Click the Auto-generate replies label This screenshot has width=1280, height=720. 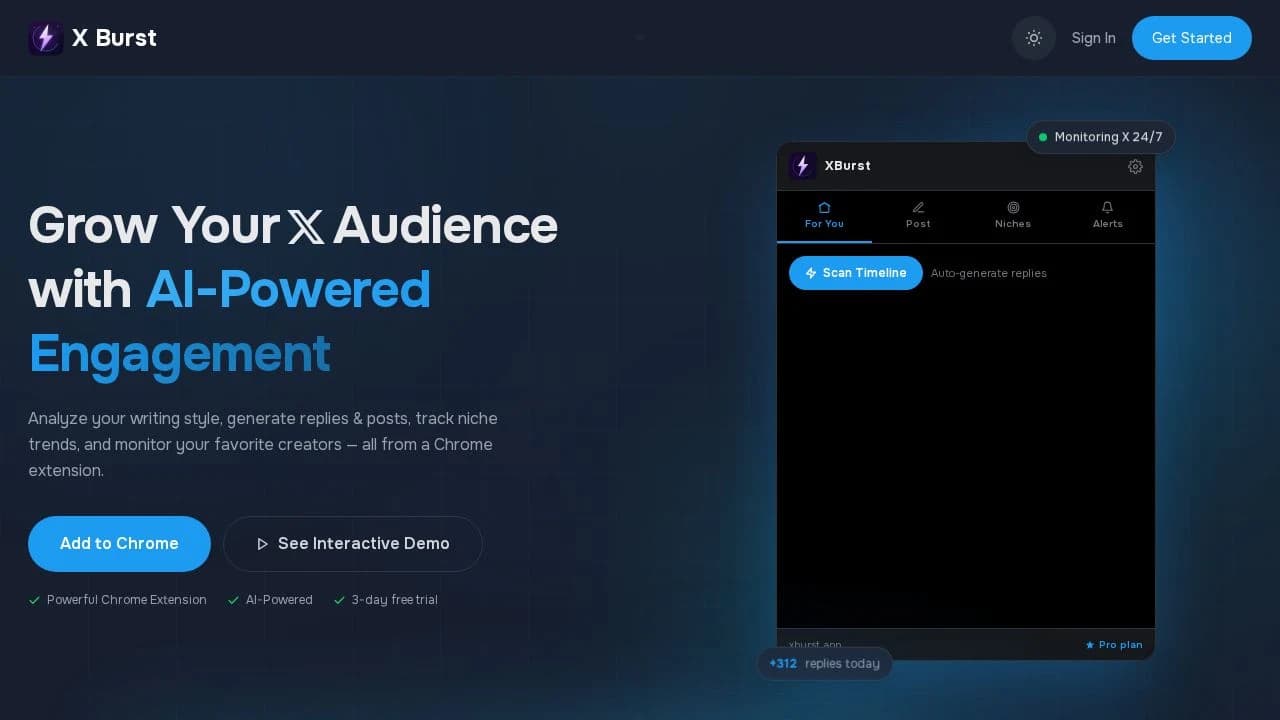(988, 272)
